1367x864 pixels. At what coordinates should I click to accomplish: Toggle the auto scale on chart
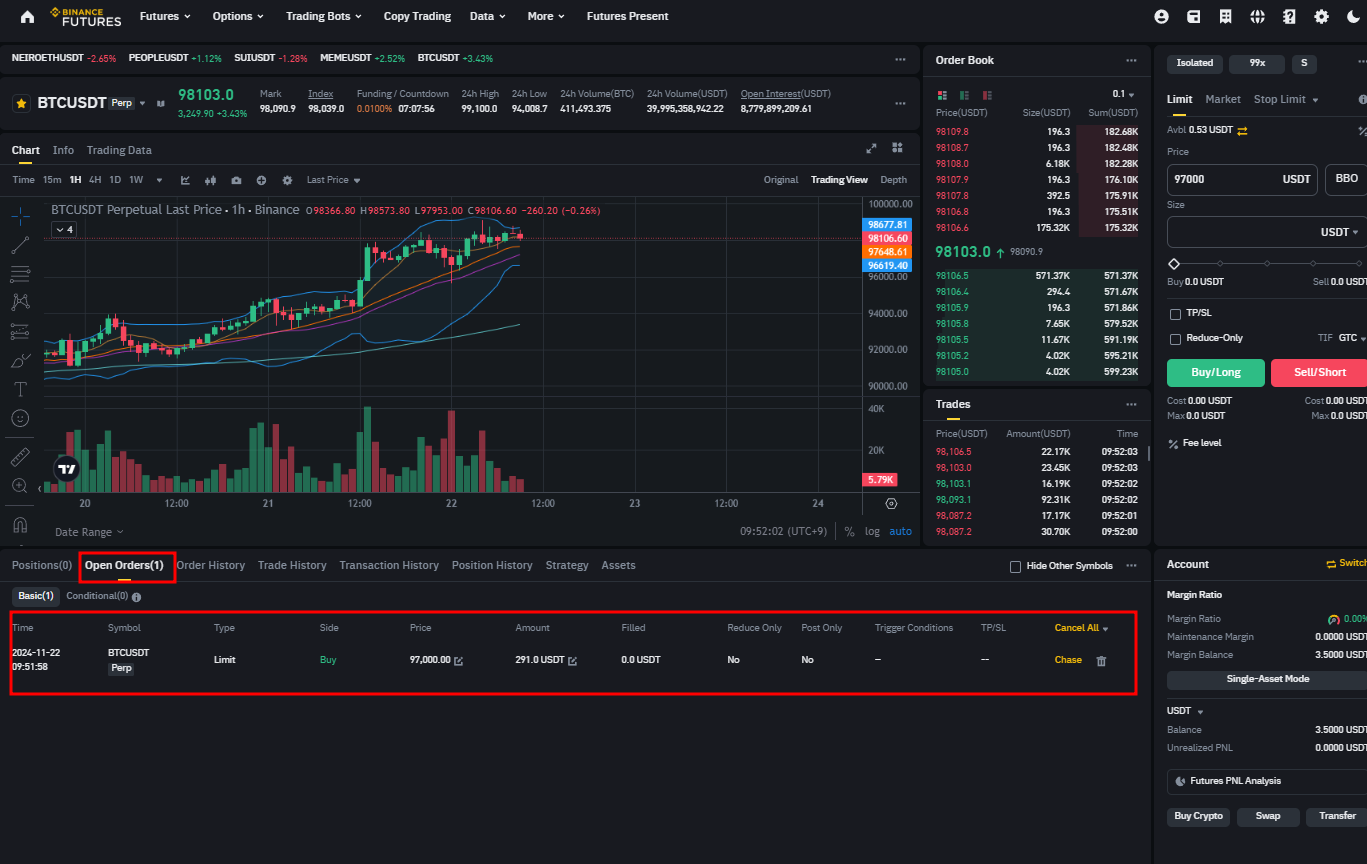tap(901, 531)
